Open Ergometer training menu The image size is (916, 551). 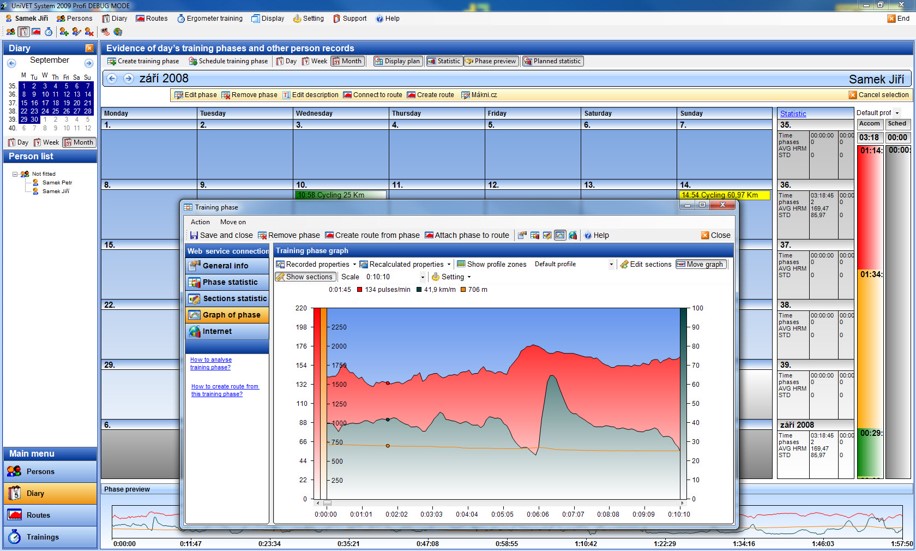coord(210,19)
